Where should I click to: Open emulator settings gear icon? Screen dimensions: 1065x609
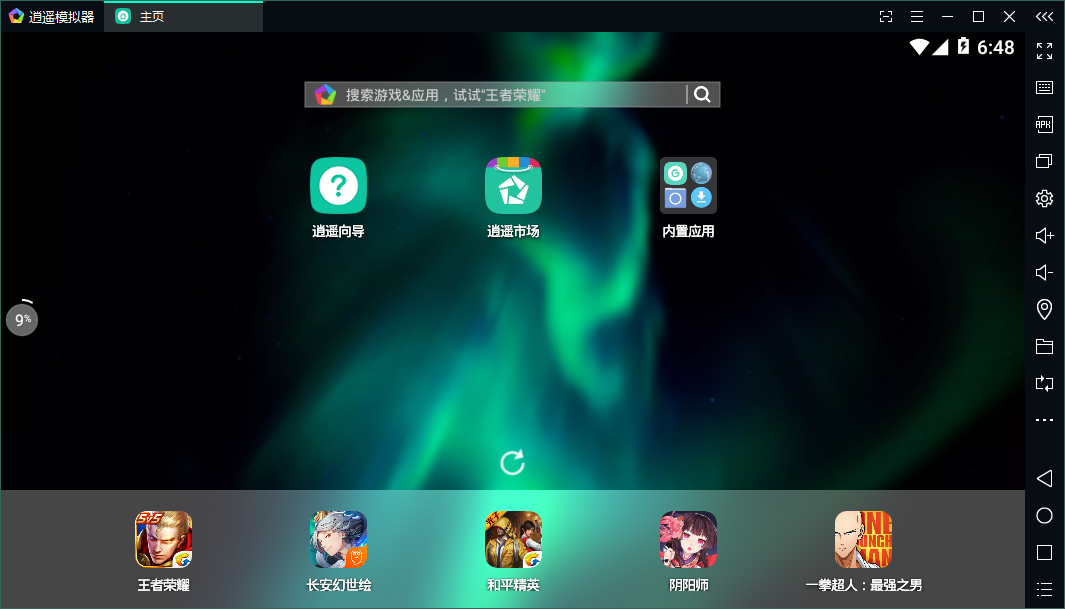(1044, 198)
